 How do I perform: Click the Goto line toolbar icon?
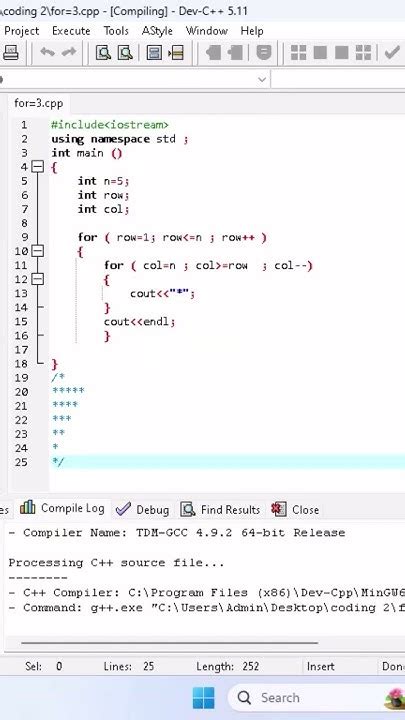176,52
